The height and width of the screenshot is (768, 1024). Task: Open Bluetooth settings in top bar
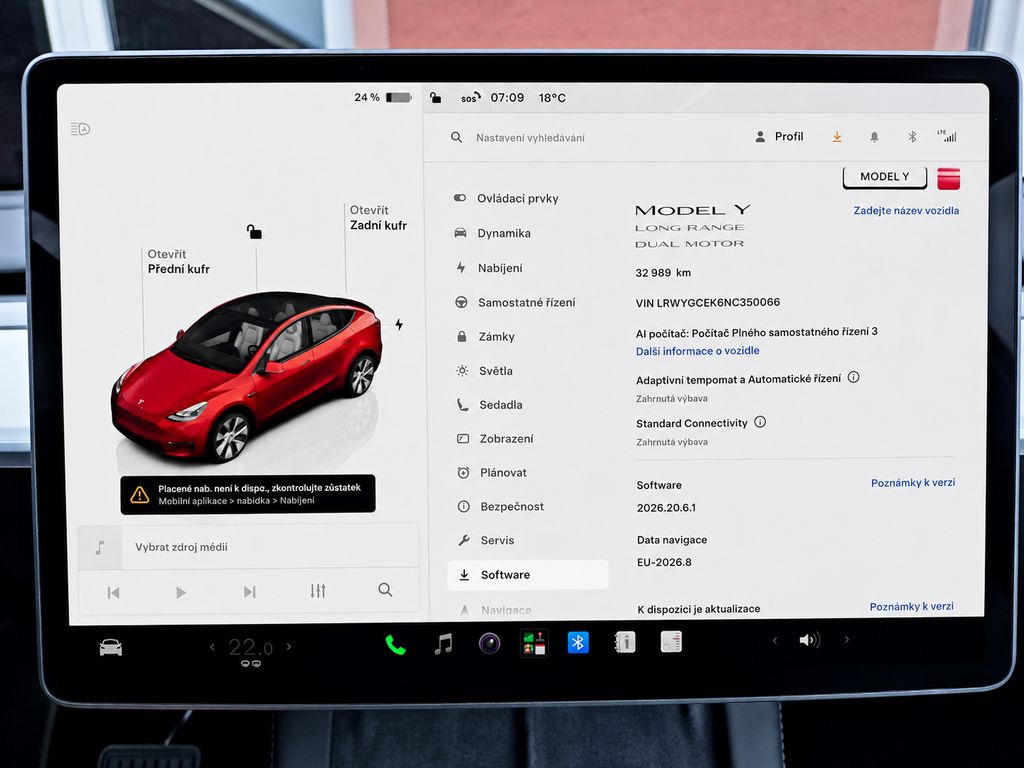[912, 136]
